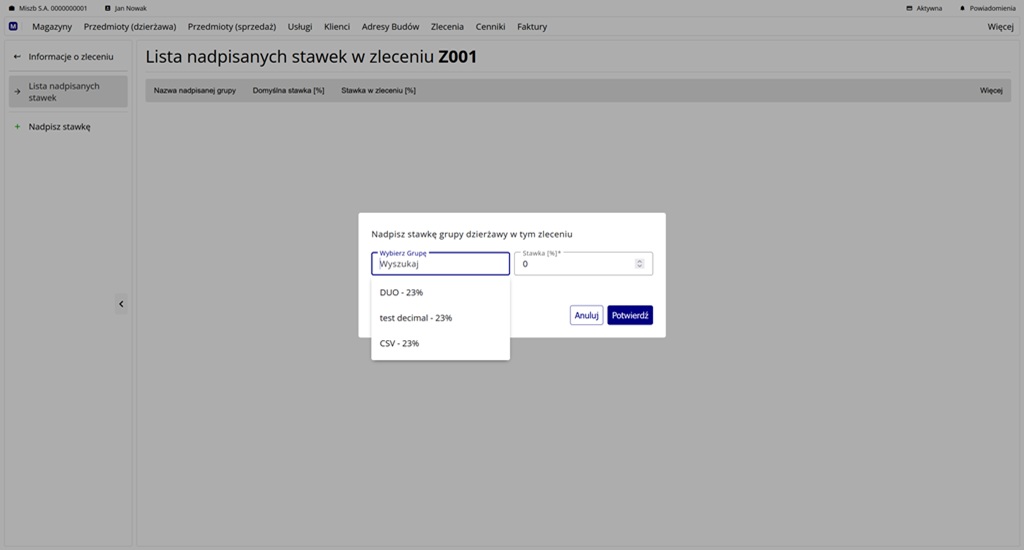1024x550 pixels.
Task: Select DUO - 23% from the dropdown
Action: pos(401,292)
